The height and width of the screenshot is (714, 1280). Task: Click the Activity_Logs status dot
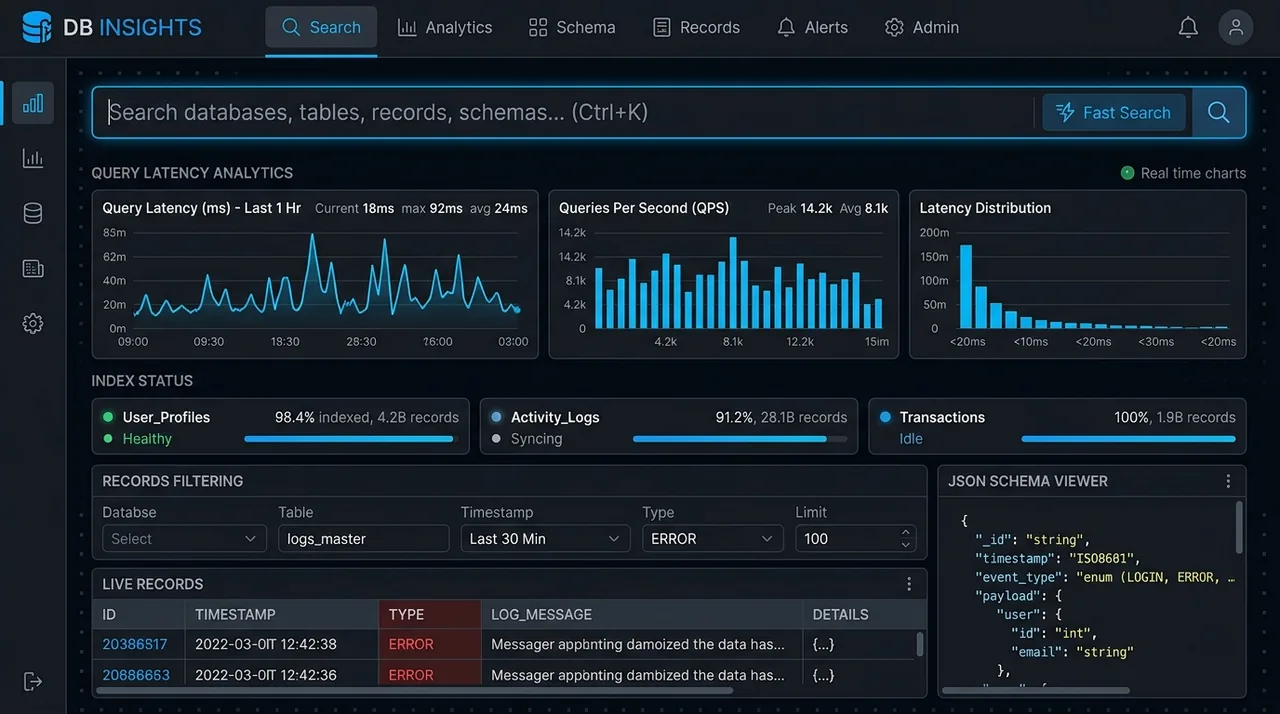point(496,417)
